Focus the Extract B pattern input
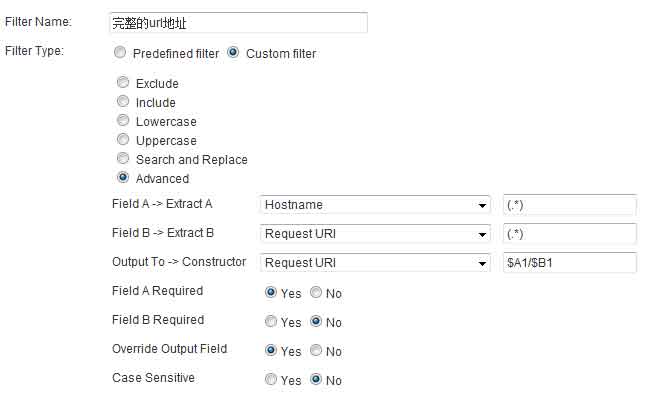 click(x=570, y=234)
